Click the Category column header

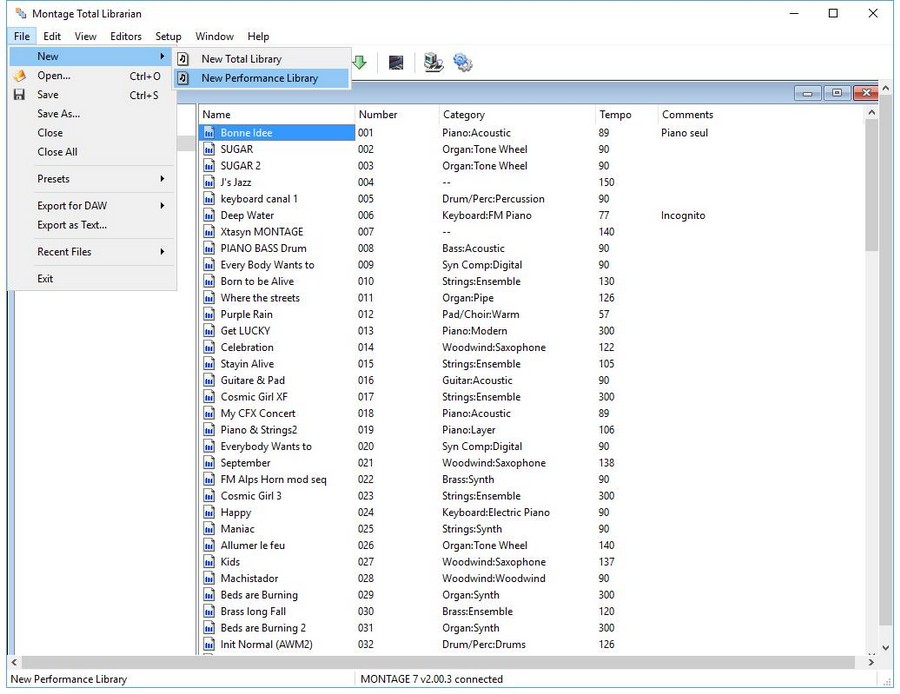tap(464, 114)
